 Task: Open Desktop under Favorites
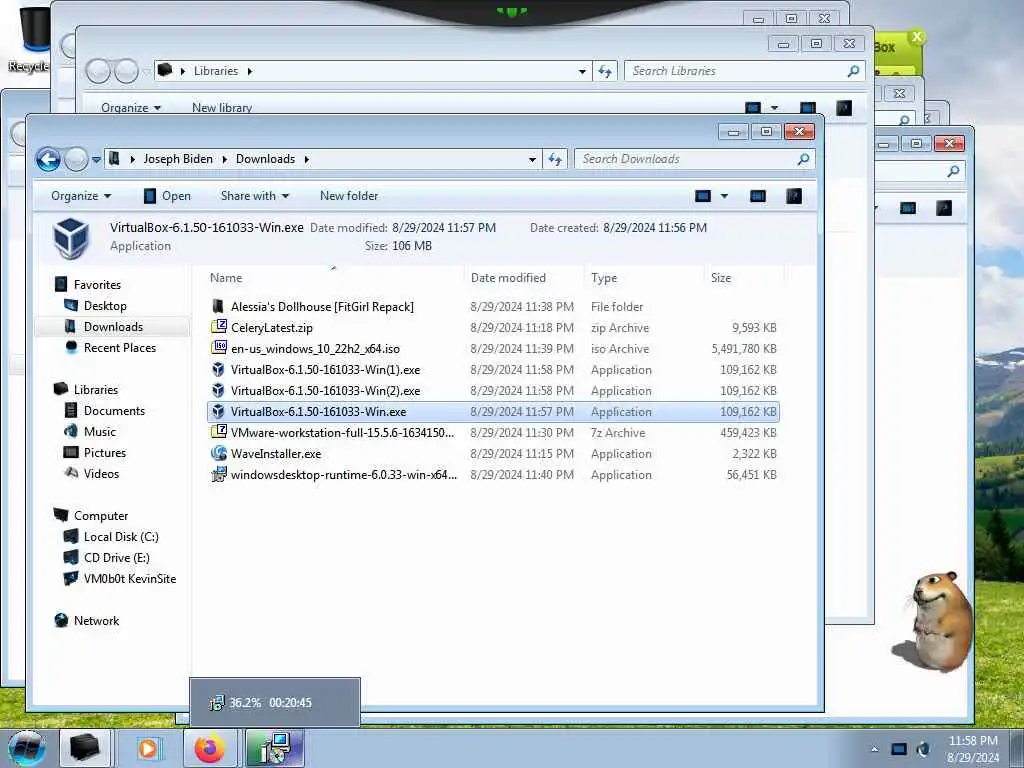(104, 306)
